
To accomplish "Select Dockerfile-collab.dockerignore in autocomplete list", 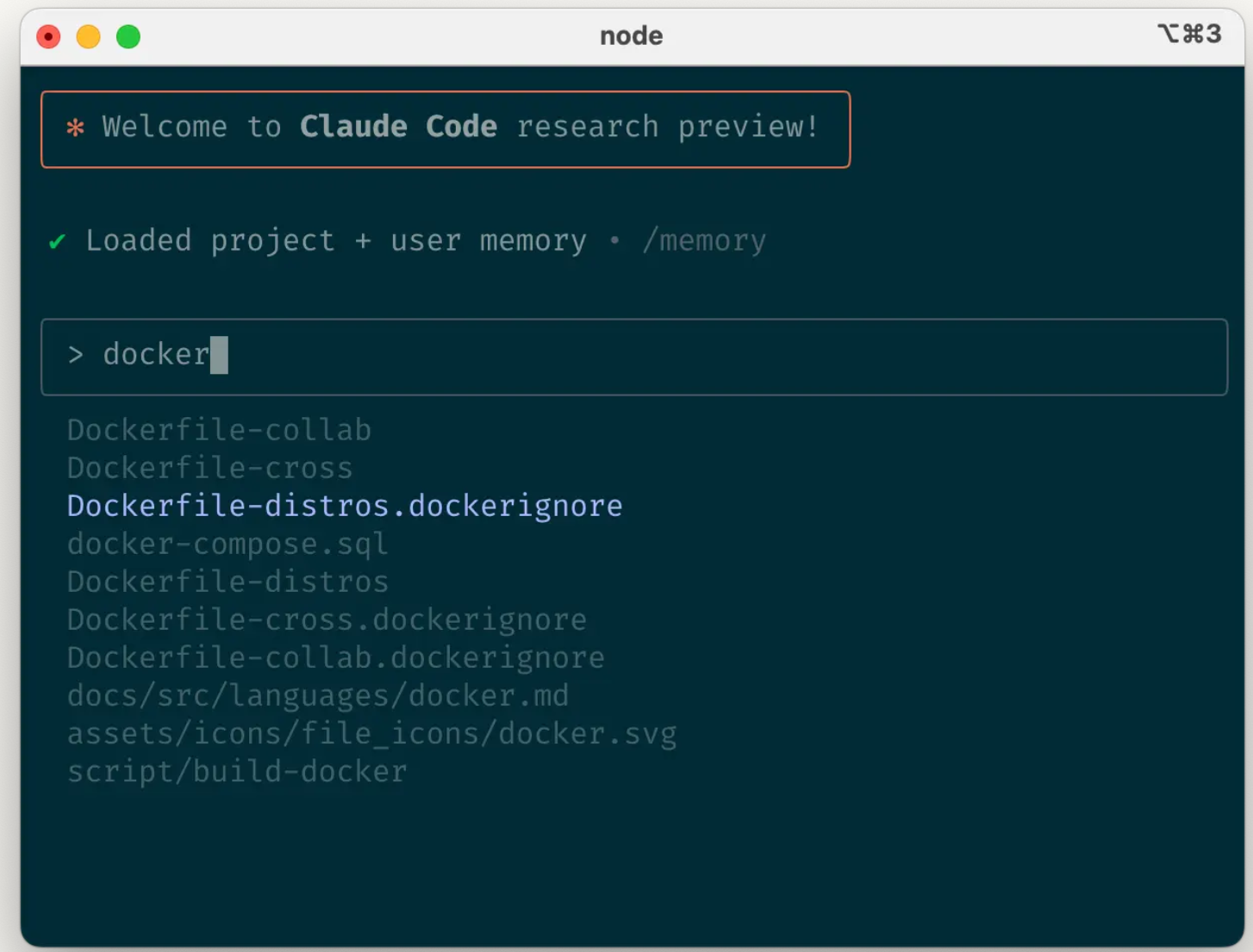I will tap(336, 657).
